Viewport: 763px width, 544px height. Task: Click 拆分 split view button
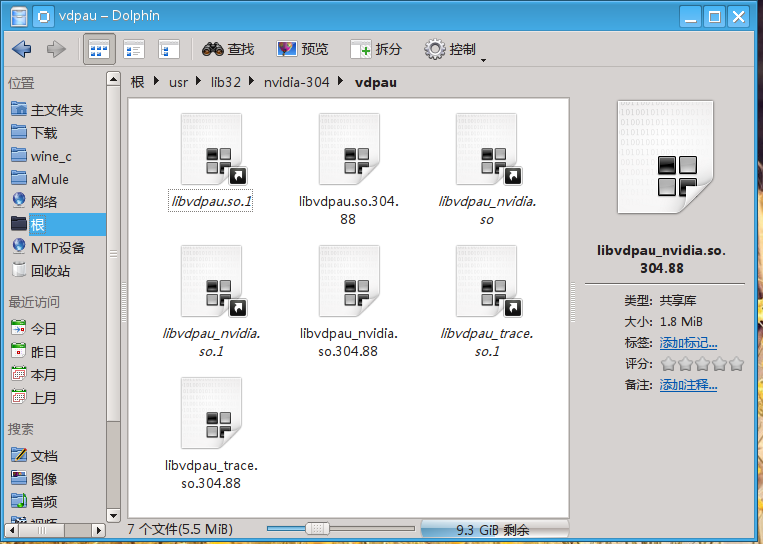click(x=376, y=49)
